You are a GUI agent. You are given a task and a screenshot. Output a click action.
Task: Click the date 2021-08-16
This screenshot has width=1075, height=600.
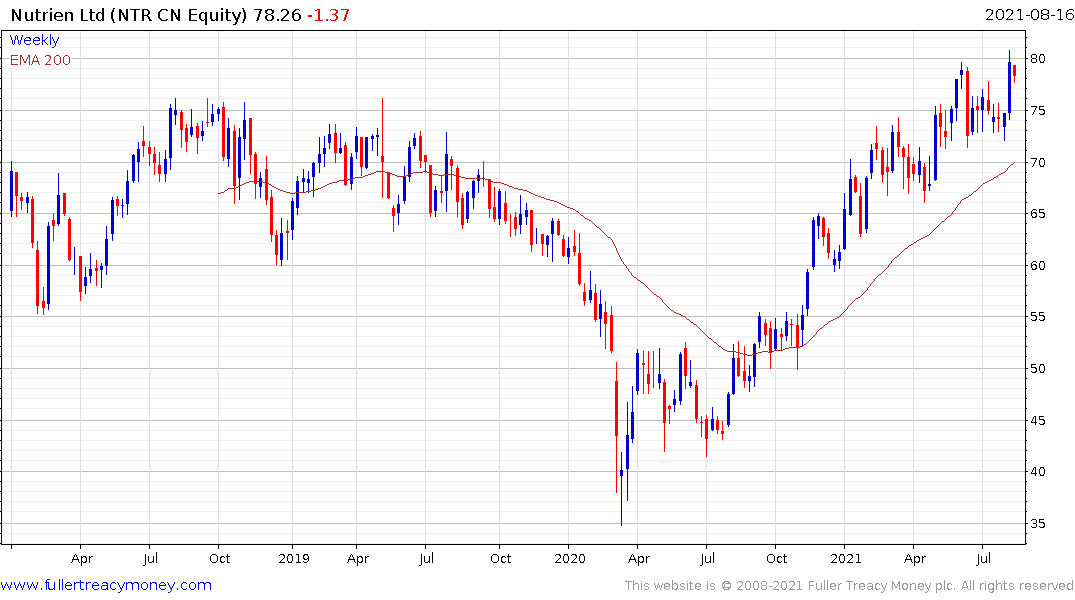[1029, 14]
